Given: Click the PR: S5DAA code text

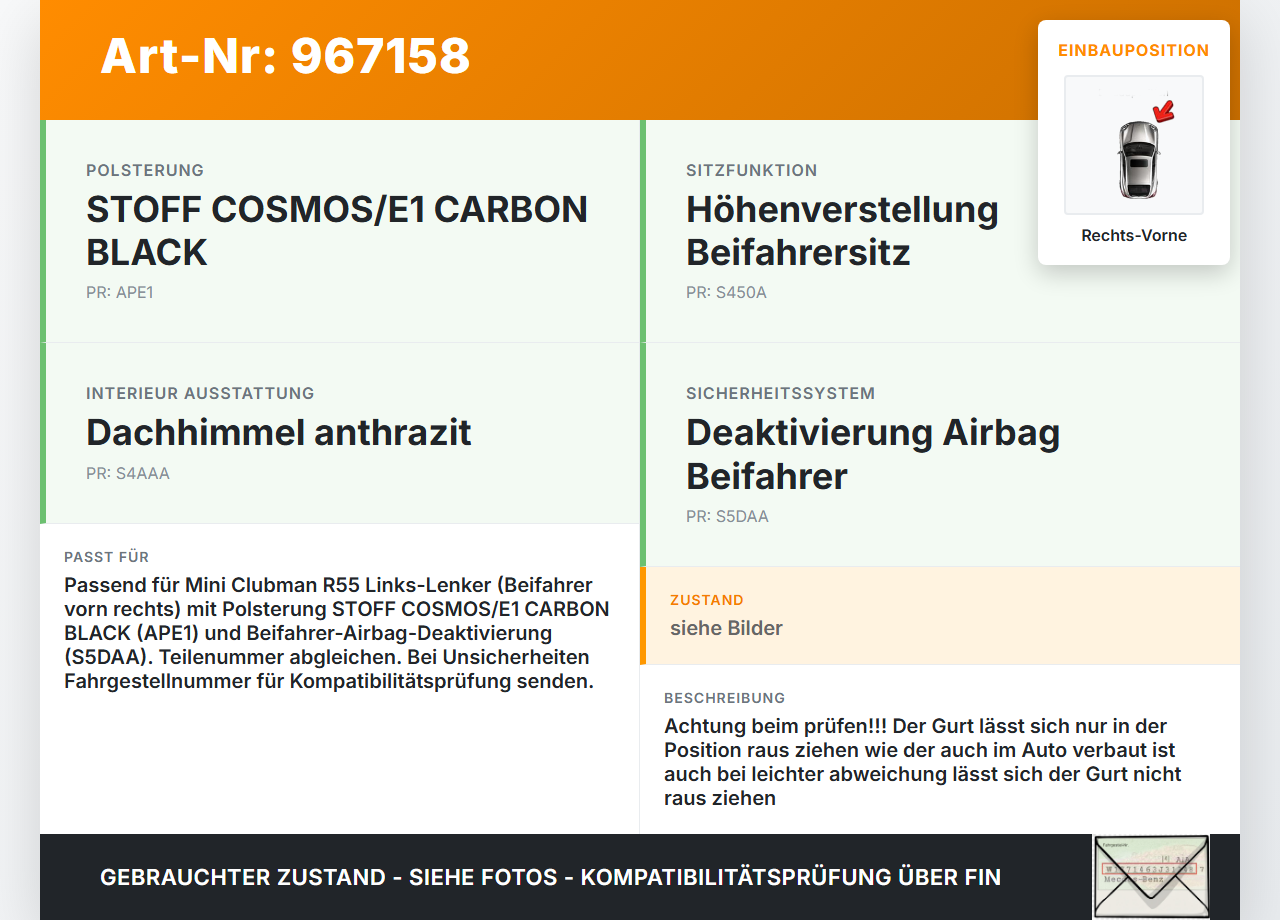Looking at the screenshot, I should click(727, 517).
